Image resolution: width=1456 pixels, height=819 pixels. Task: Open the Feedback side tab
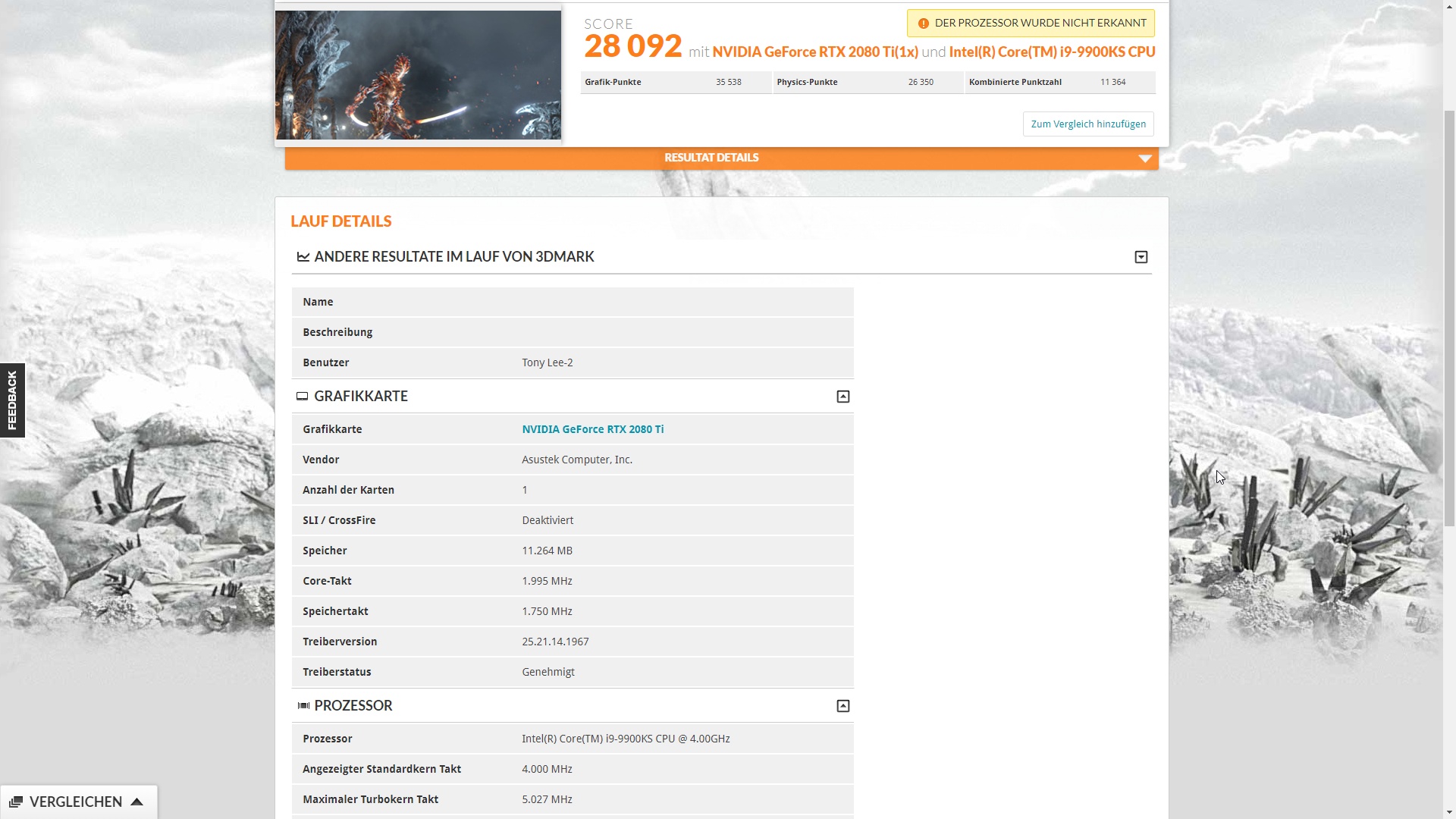[12, 400]
